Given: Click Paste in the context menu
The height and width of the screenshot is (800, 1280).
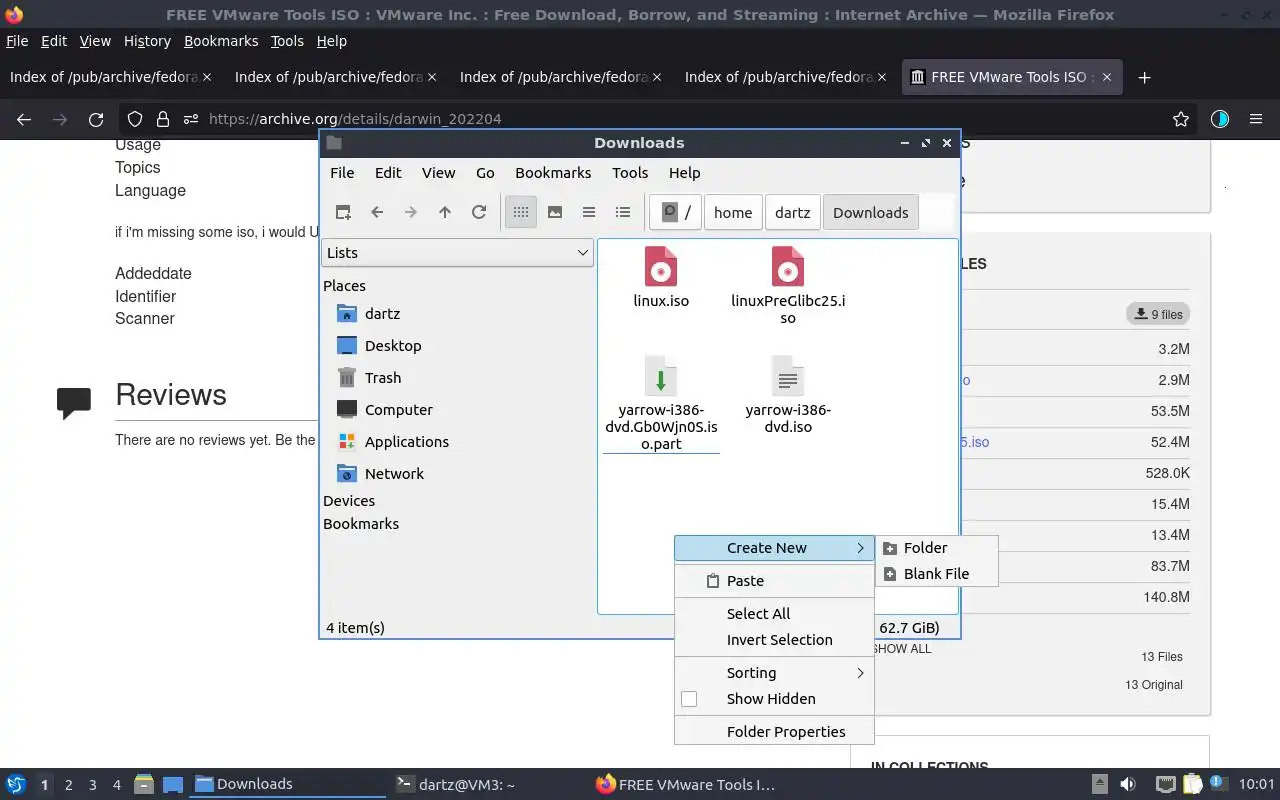Looking at the screenshot, I should tap(774, 581).
